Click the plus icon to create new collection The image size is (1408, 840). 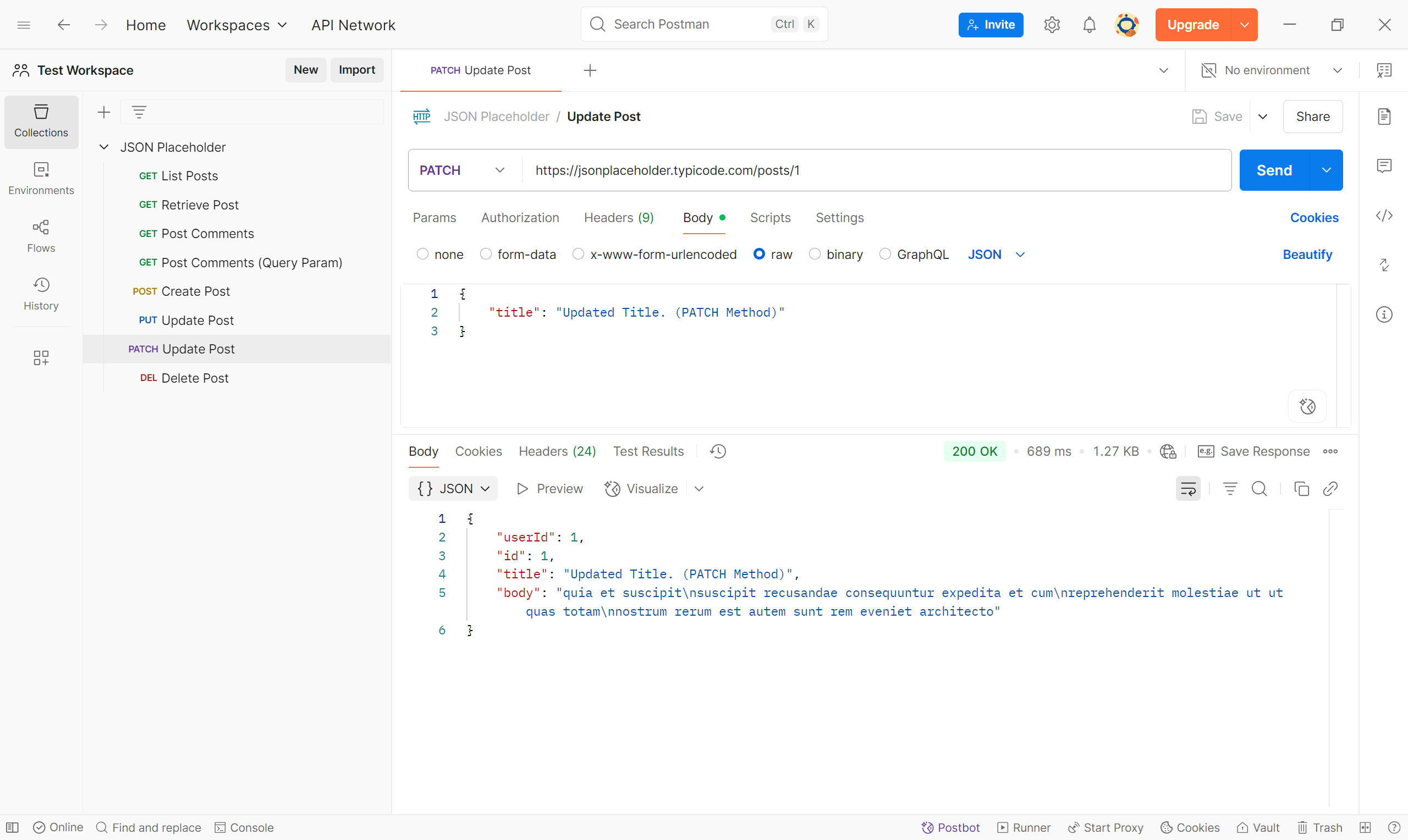(x=103, y=112)
